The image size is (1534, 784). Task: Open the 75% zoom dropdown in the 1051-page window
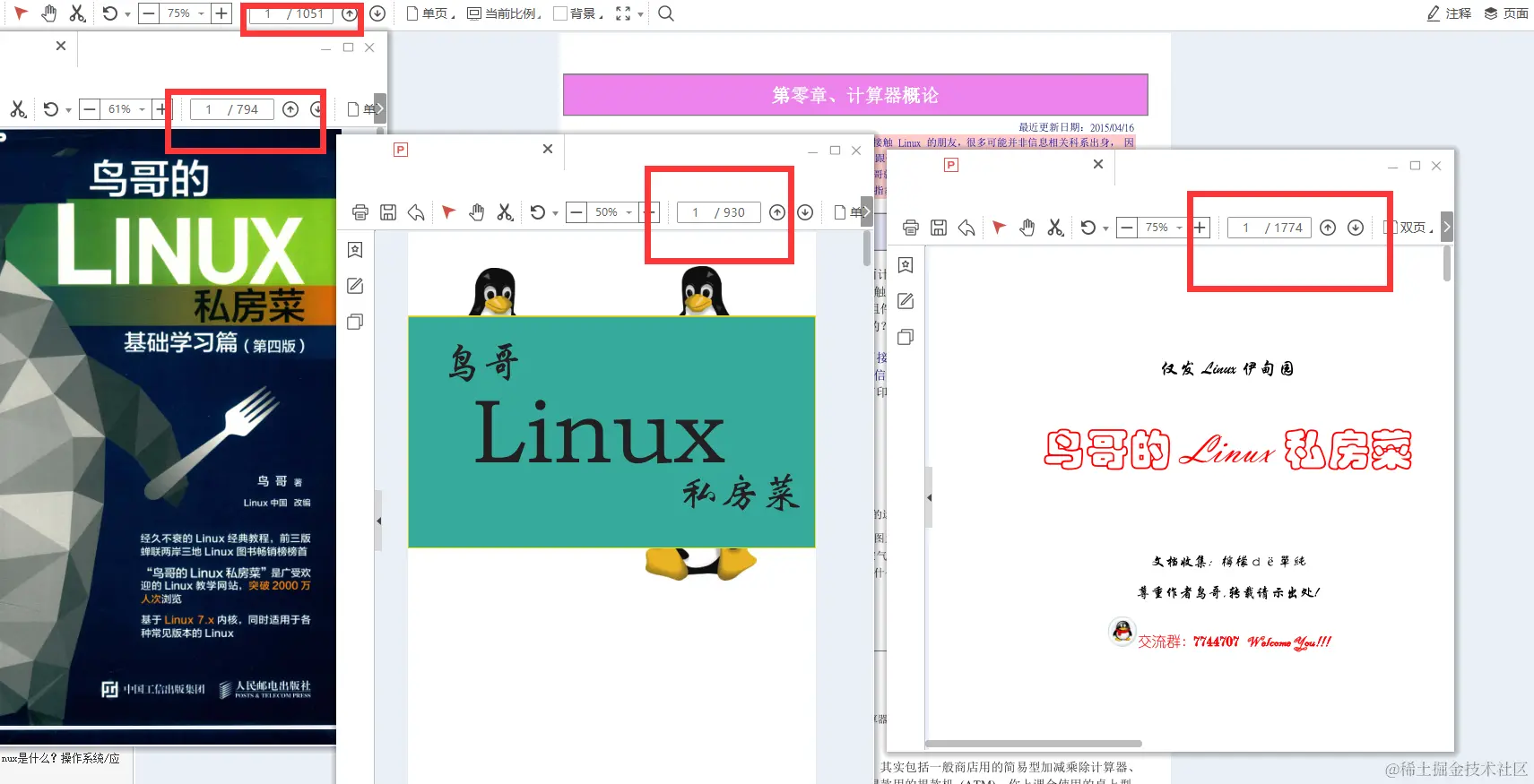201,13
